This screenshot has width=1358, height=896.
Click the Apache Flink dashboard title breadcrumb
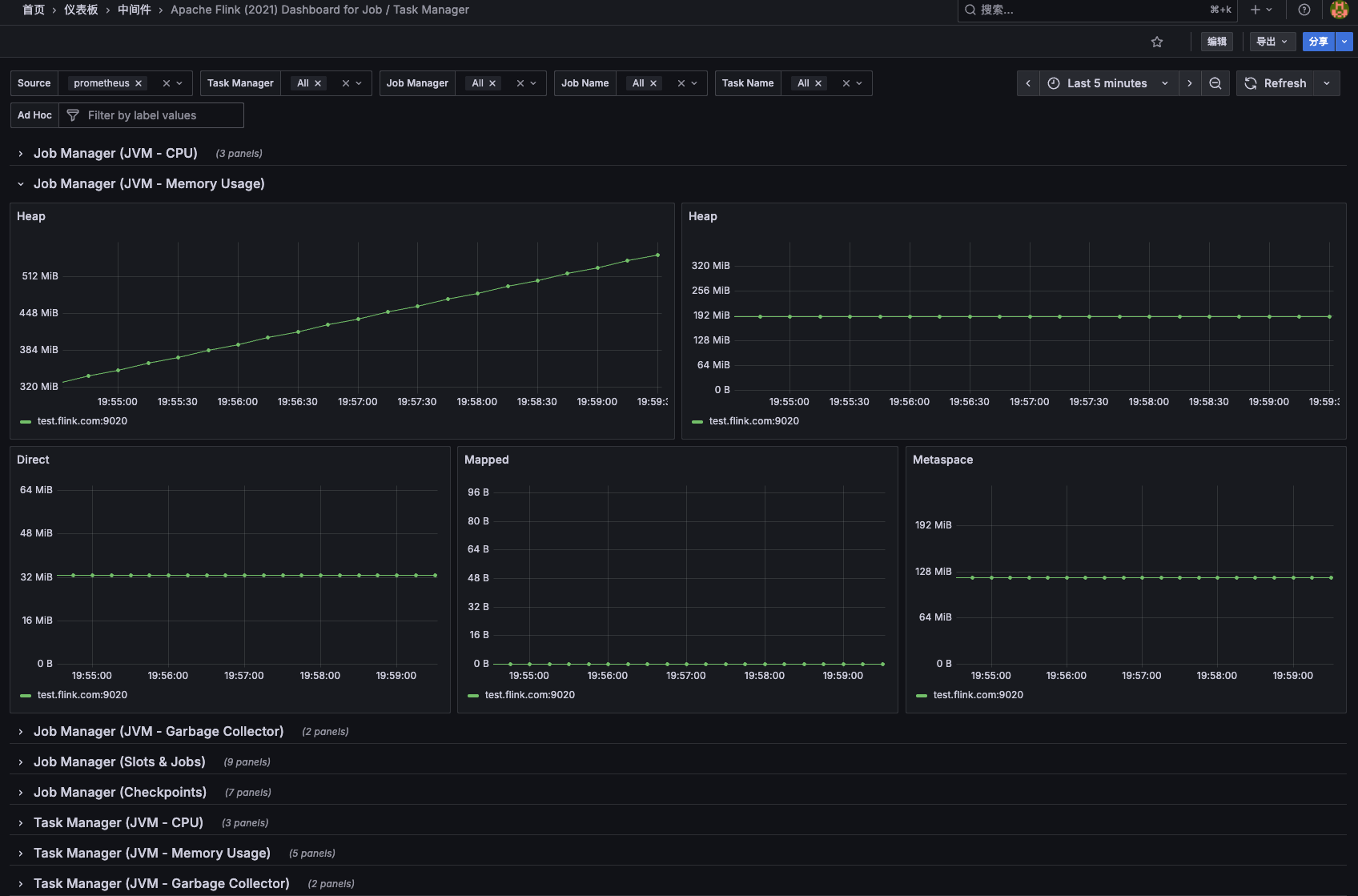[319, 10]
